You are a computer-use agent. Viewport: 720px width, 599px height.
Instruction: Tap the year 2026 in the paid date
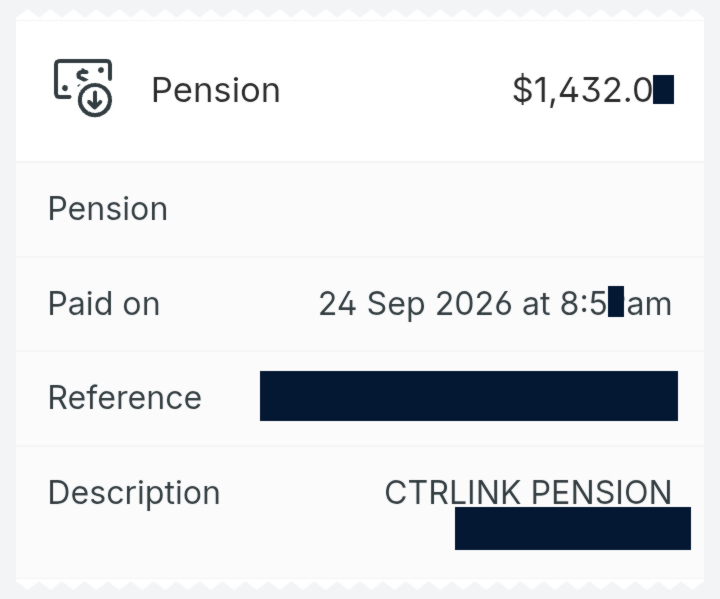[x=473, y=304]
